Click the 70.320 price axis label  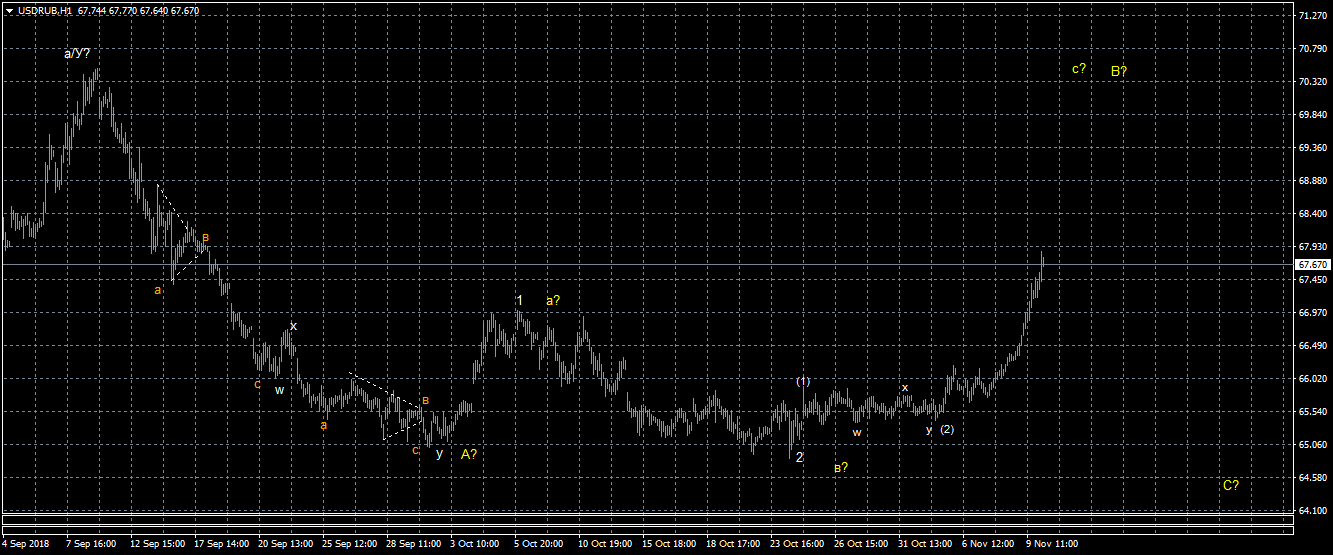pos(1312,82)
